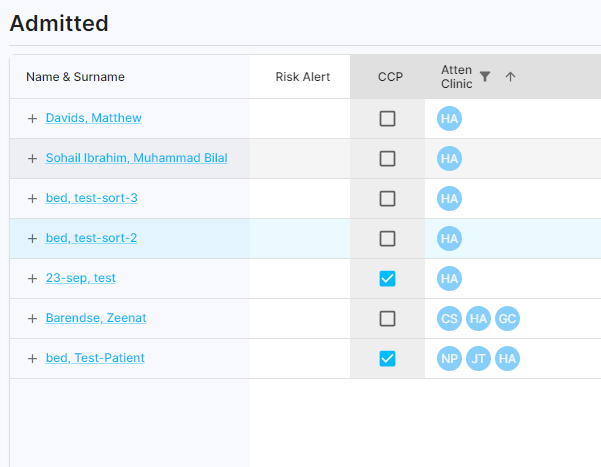Image resolution: width=601 pixels, height=467 pixels.
Task: Uncheck CCP checkbox for bed, Test-Patient
Action: [x=387, y=359]
